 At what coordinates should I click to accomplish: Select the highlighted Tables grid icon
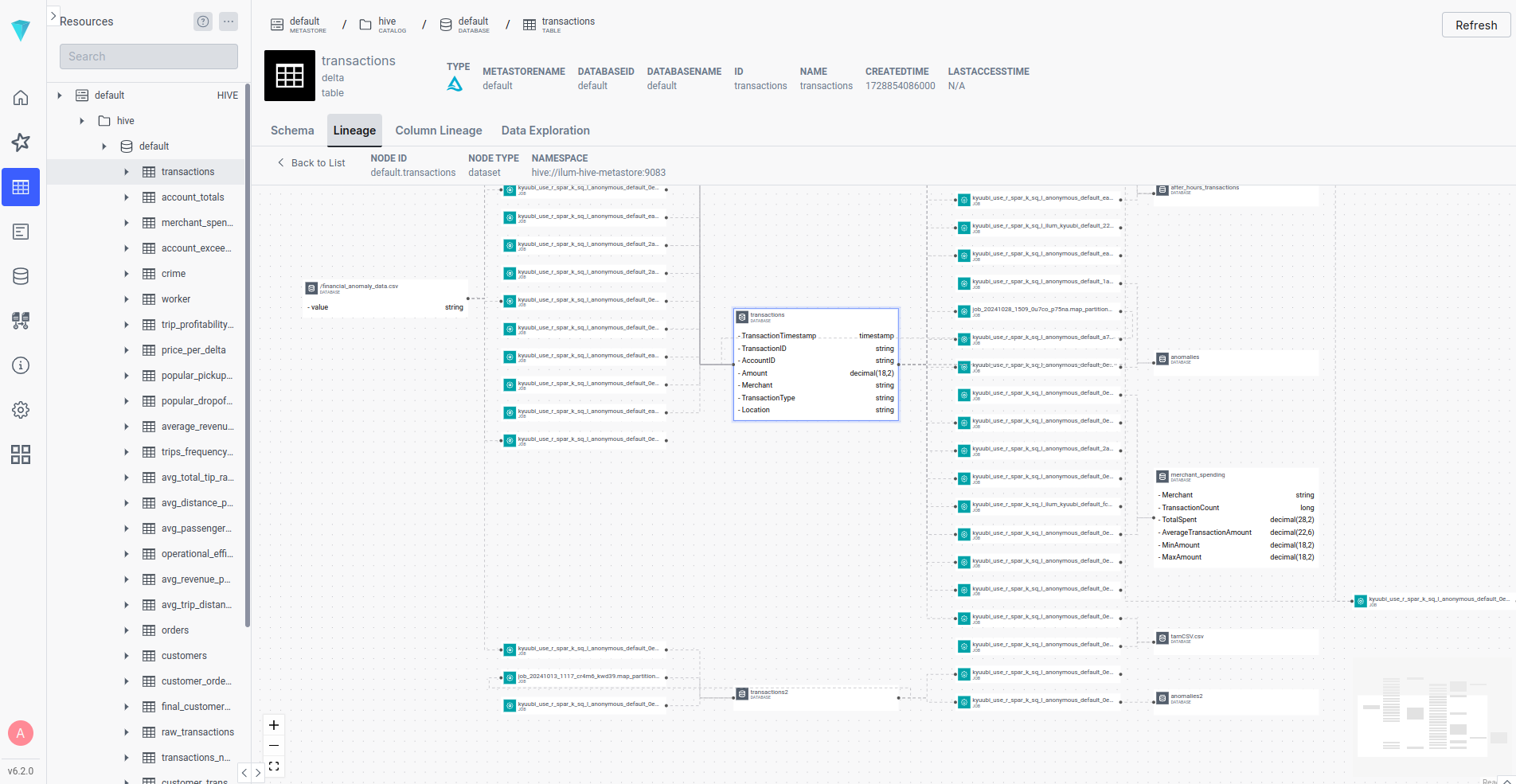20,187
